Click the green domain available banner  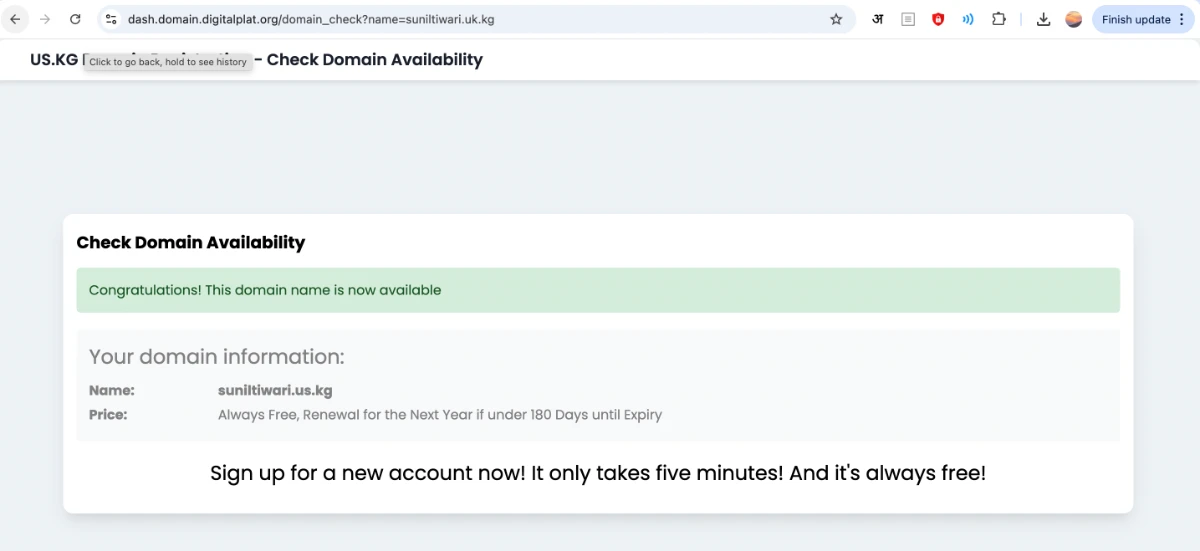pyautogui.click(x=598, y=290)
